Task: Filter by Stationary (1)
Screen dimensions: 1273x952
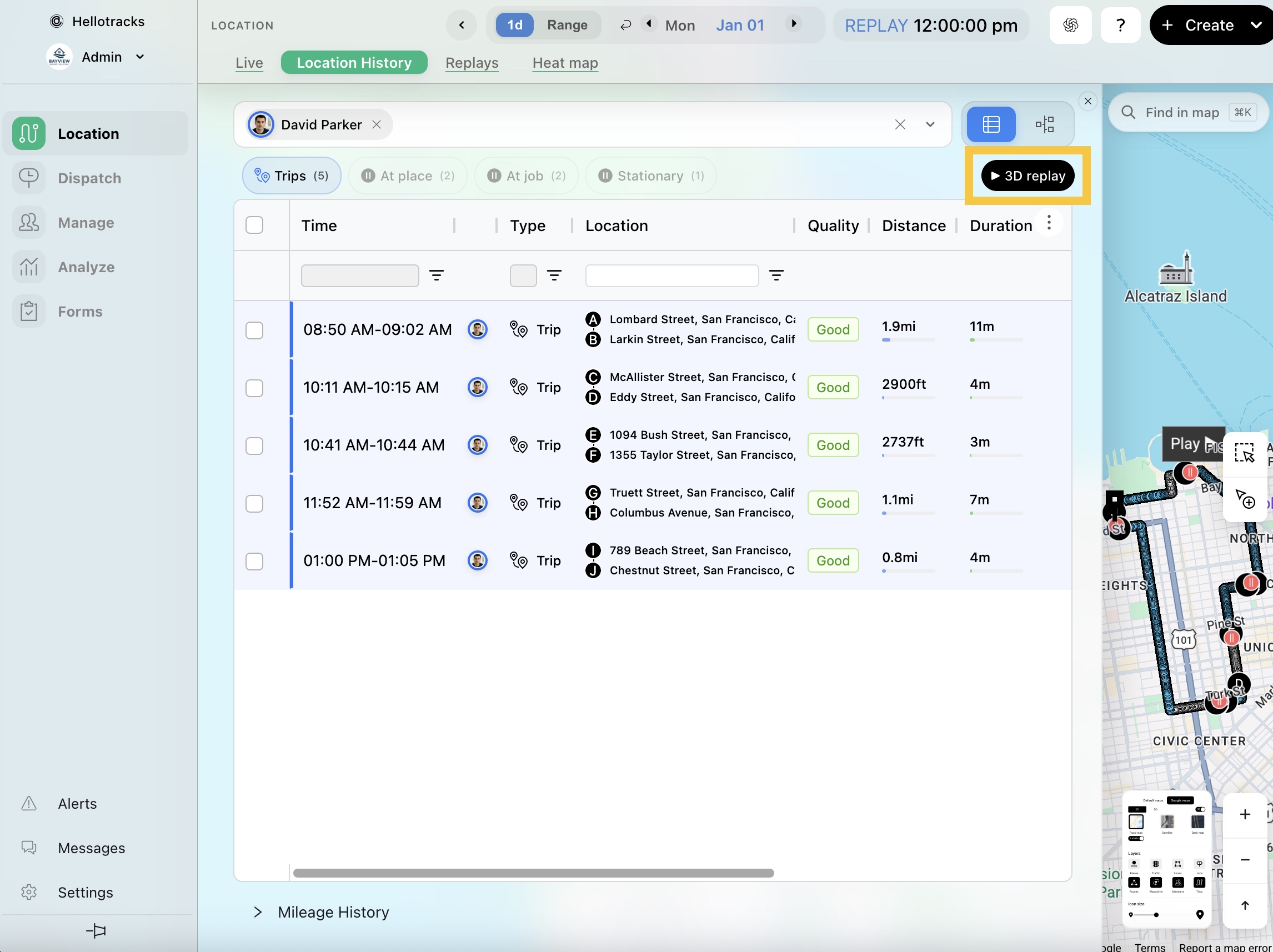Action: [651, 176]
